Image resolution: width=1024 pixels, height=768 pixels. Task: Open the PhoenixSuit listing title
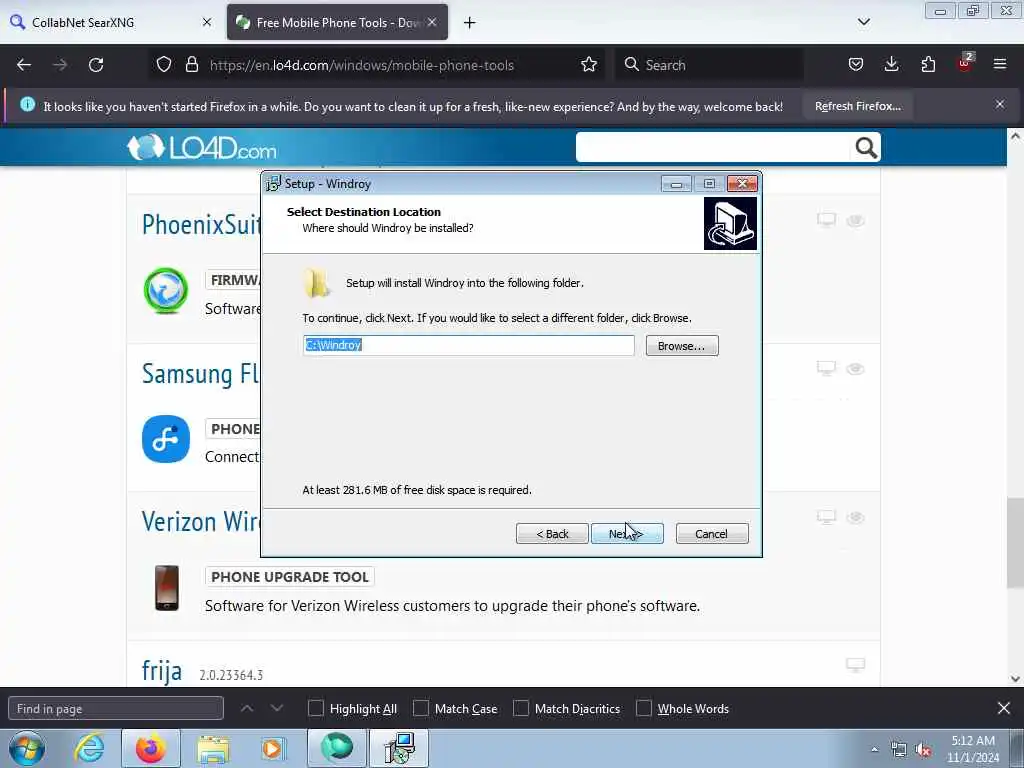[201, 224]
